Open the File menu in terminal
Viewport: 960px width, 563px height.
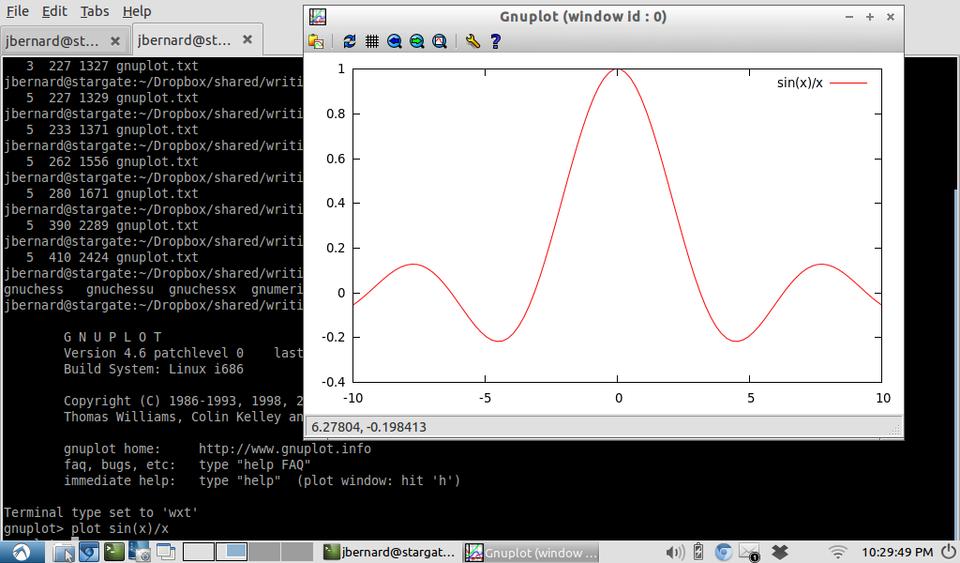pyautogui.click(x=17, y=11)
